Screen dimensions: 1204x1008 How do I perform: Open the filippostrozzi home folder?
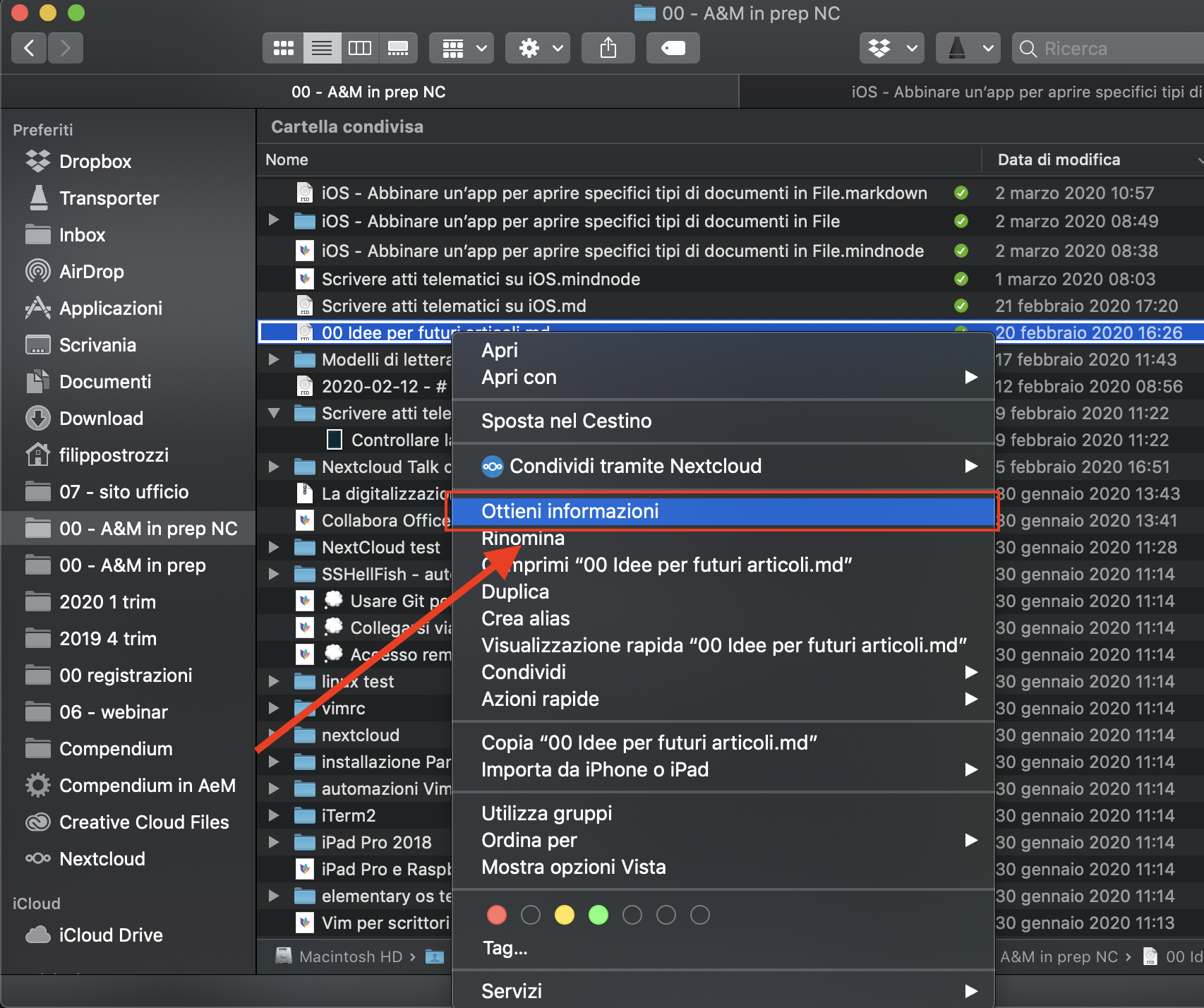click(x=114, y=455)
